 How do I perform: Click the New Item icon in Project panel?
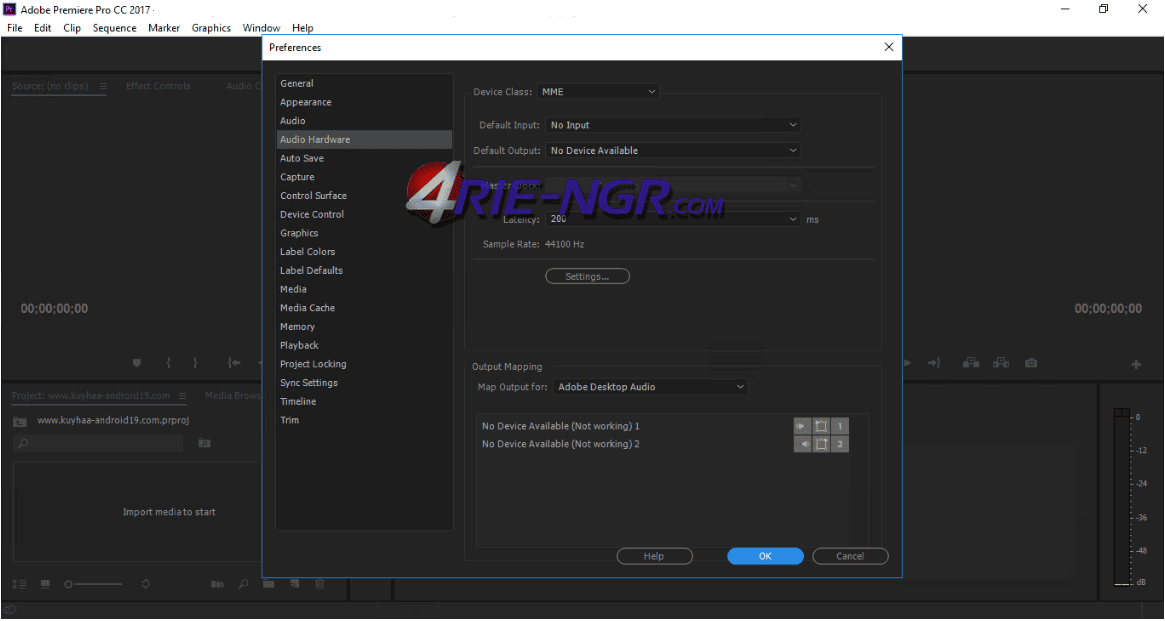[x=295, y=583]
